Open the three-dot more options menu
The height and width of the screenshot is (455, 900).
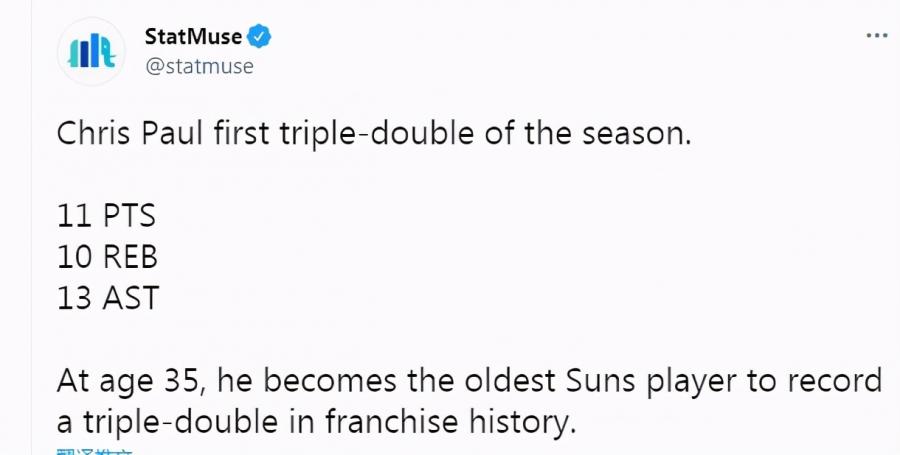pyautogui.click(x=876, y=36)
